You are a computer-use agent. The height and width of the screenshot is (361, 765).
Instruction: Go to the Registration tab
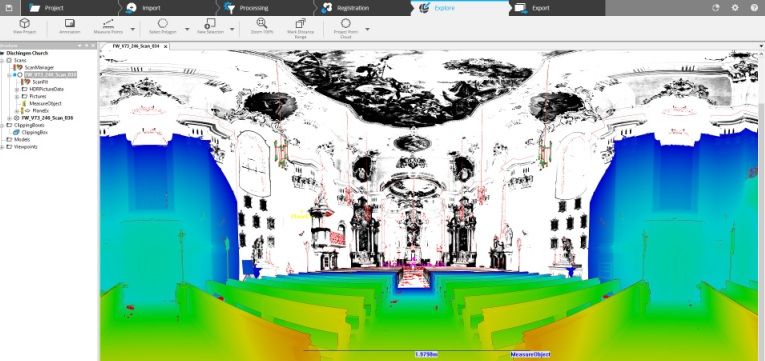click(x=361, y=8)
